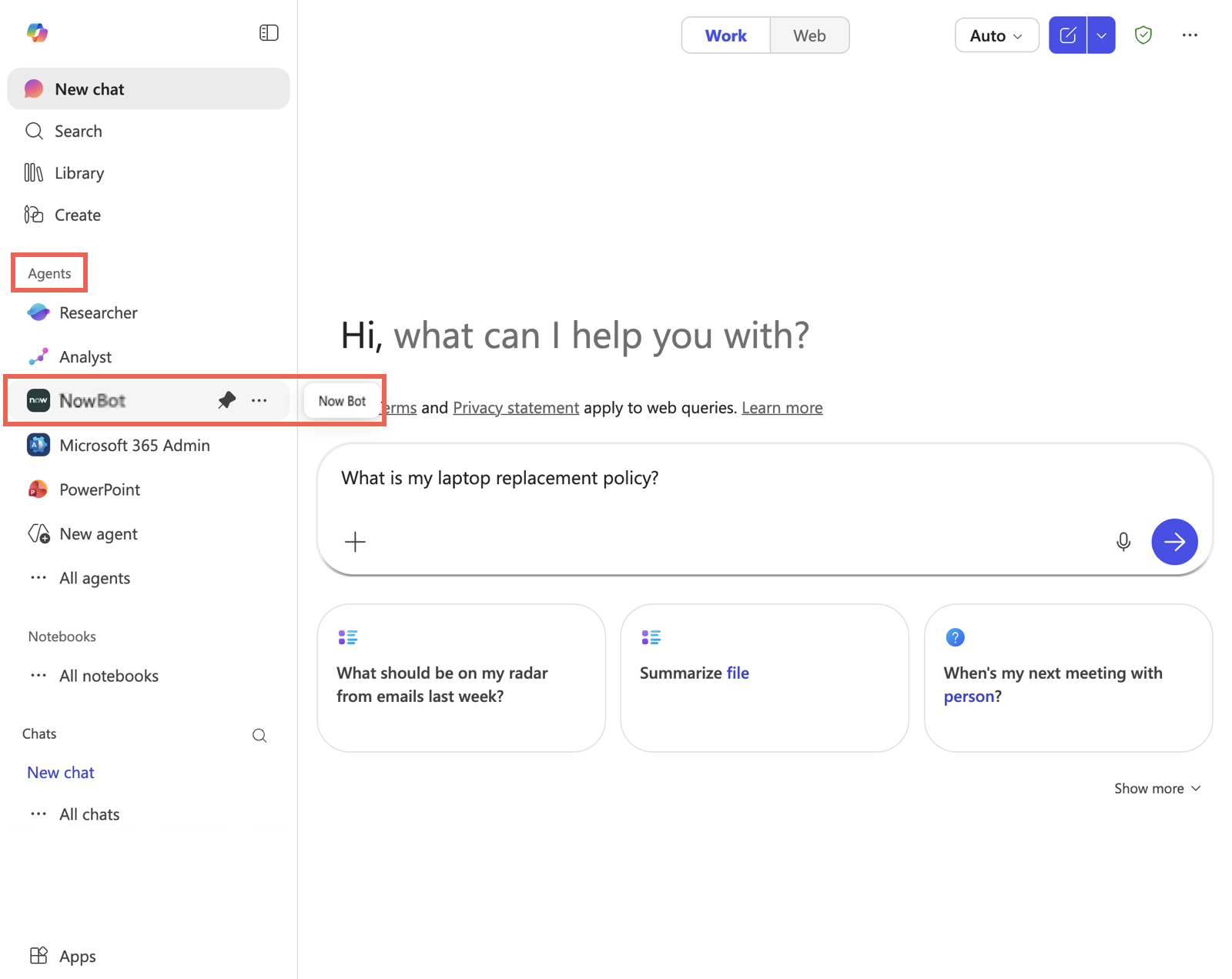Click the blue new chat compose icon

coord(1068,35)
